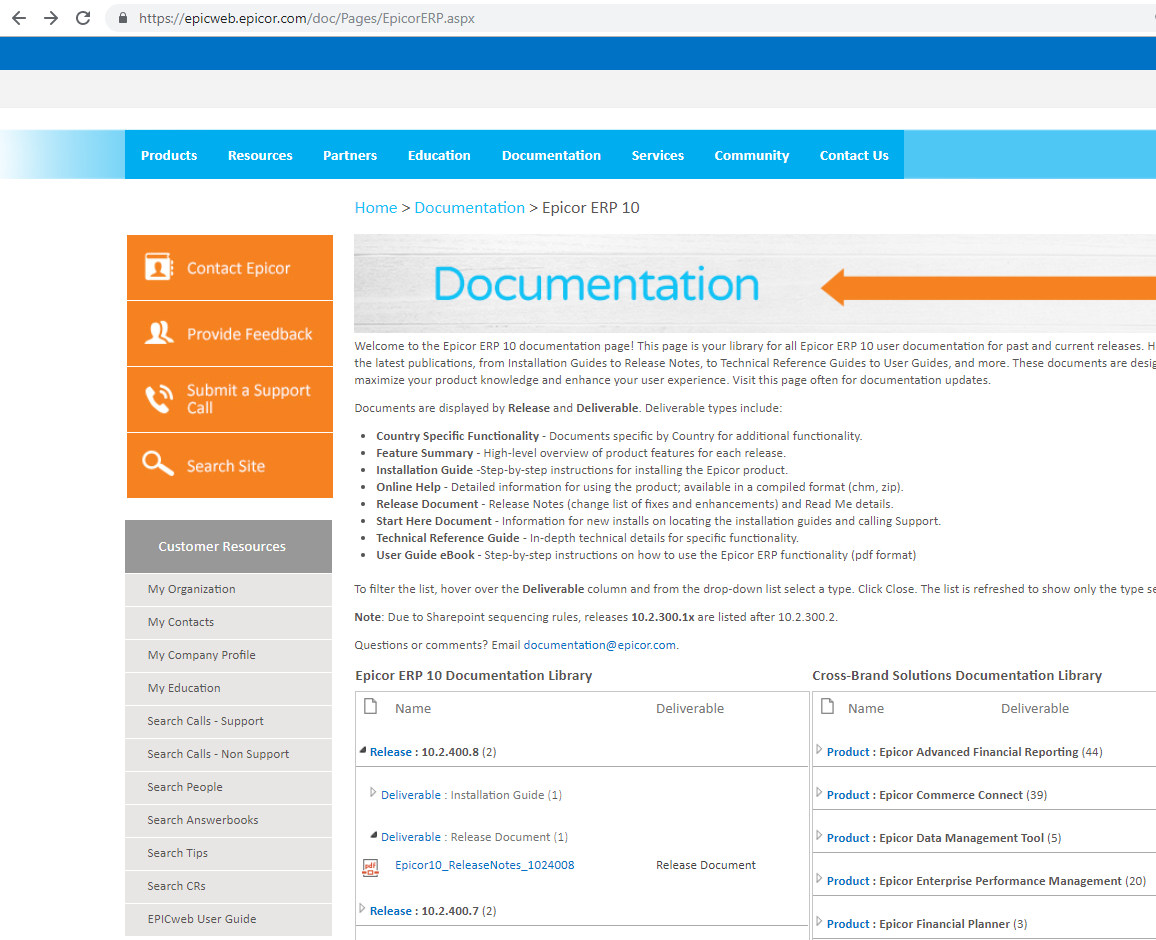Click the Provide Feedback button label
This screenshot has width=1156, height=940.
250,334
